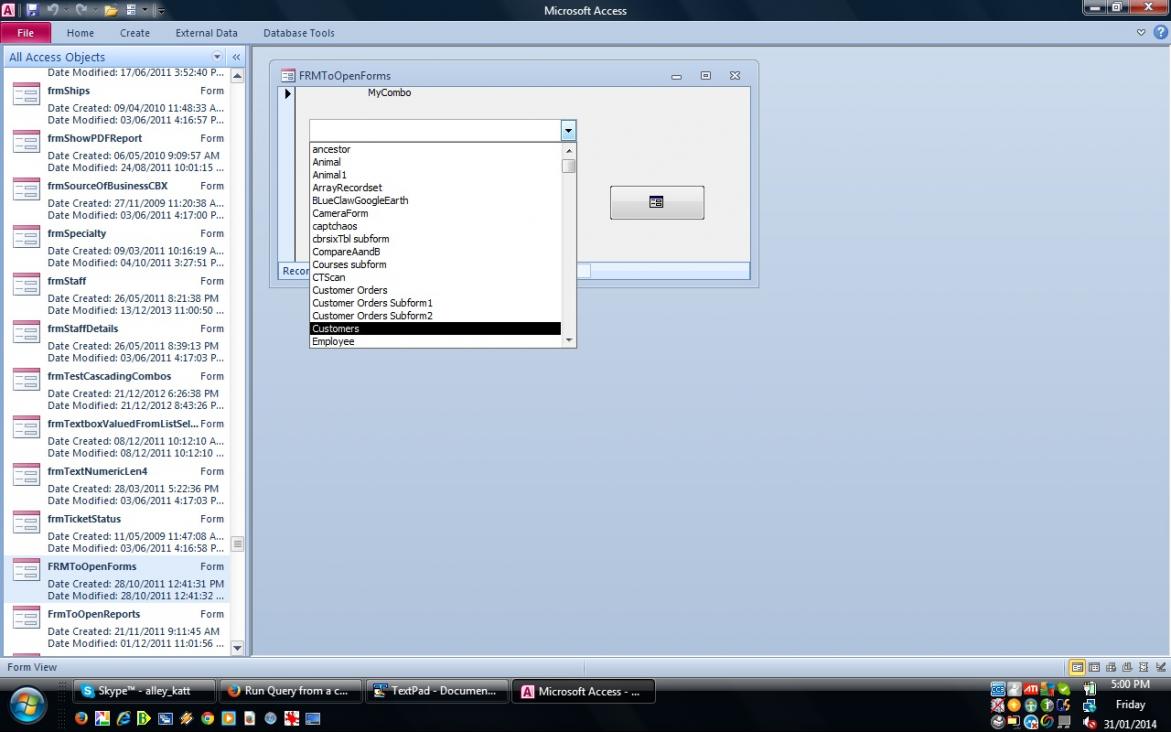1171x732 pixels.
Task: Select frmTextboxValuedFromListSel form entry
Action: coord(117,436)
